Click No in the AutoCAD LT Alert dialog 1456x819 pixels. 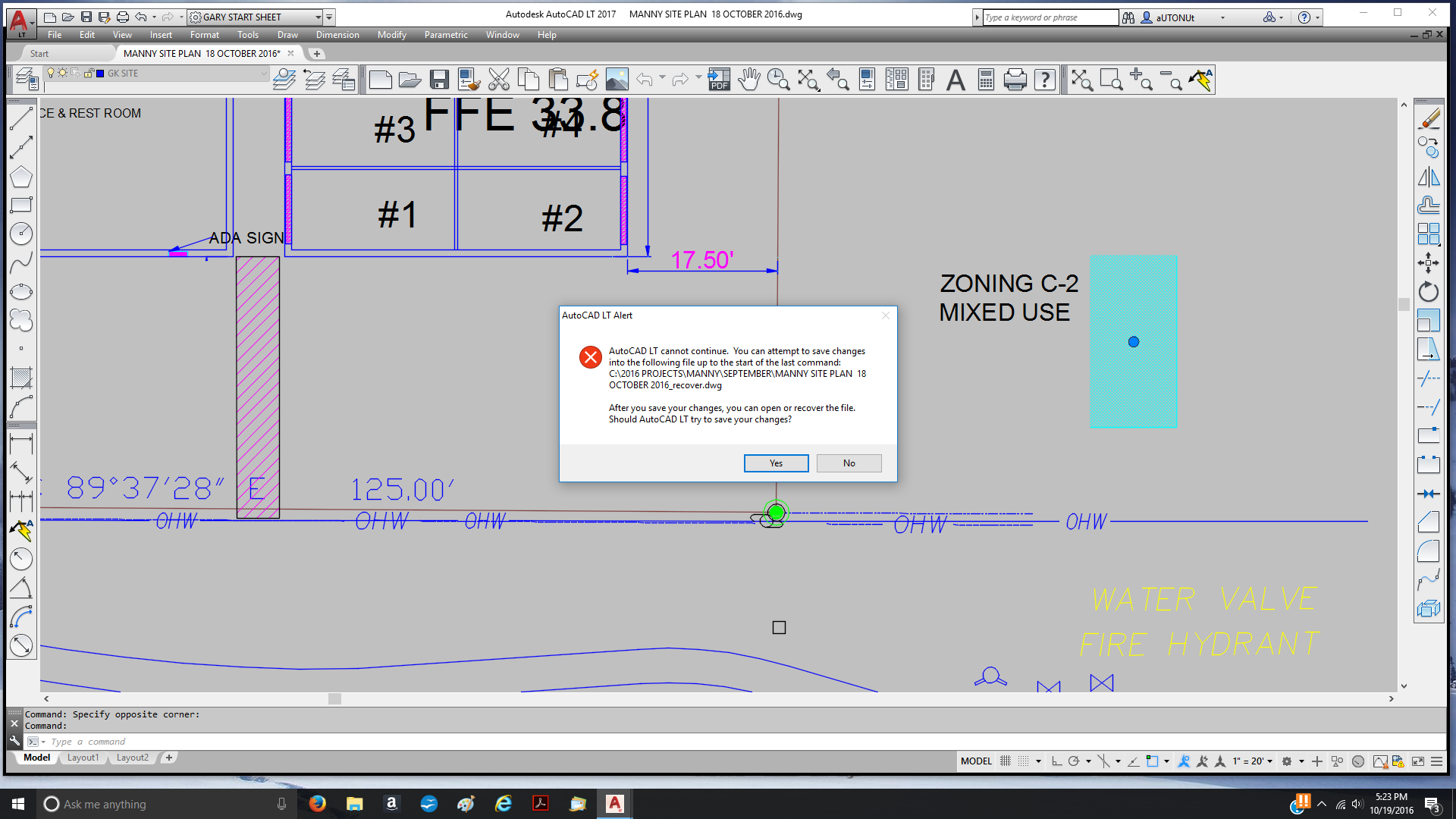(x=849, y=463)
